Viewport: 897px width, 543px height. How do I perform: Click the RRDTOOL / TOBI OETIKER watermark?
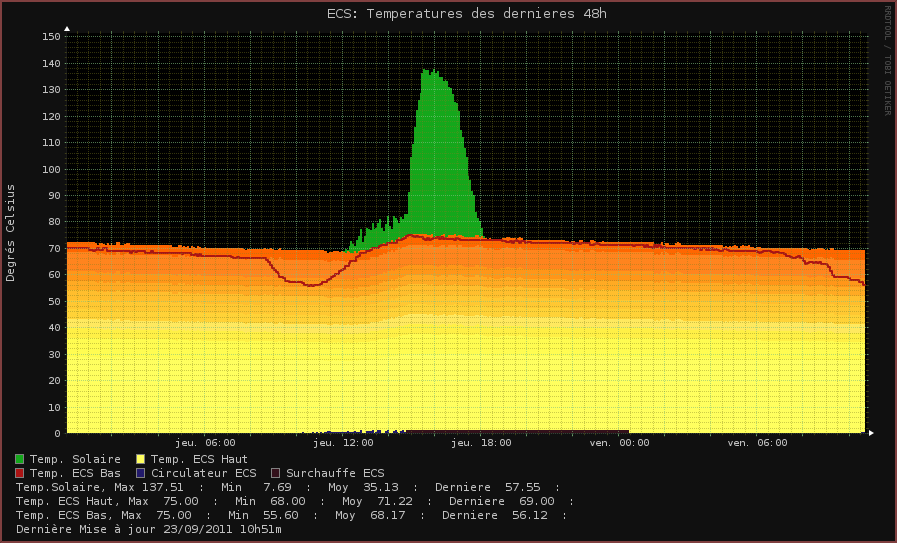(886, 60)
